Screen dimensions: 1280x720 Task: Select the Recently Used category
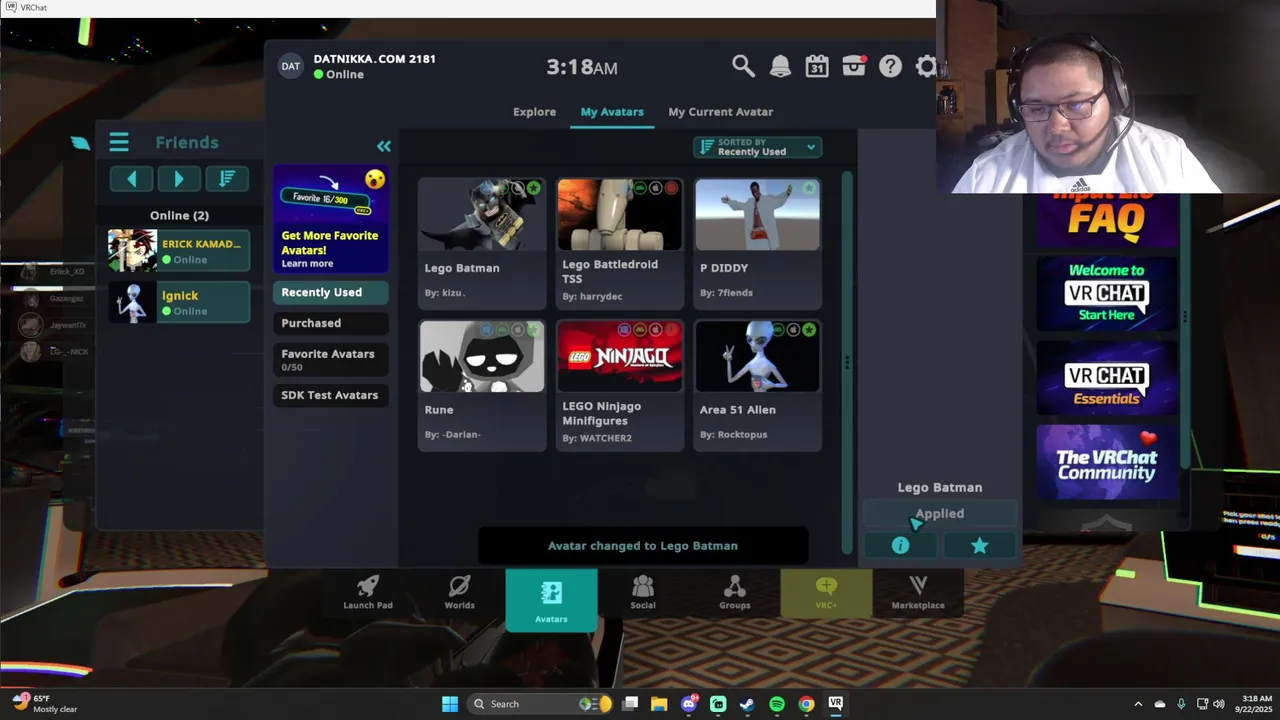click(331, 292)
